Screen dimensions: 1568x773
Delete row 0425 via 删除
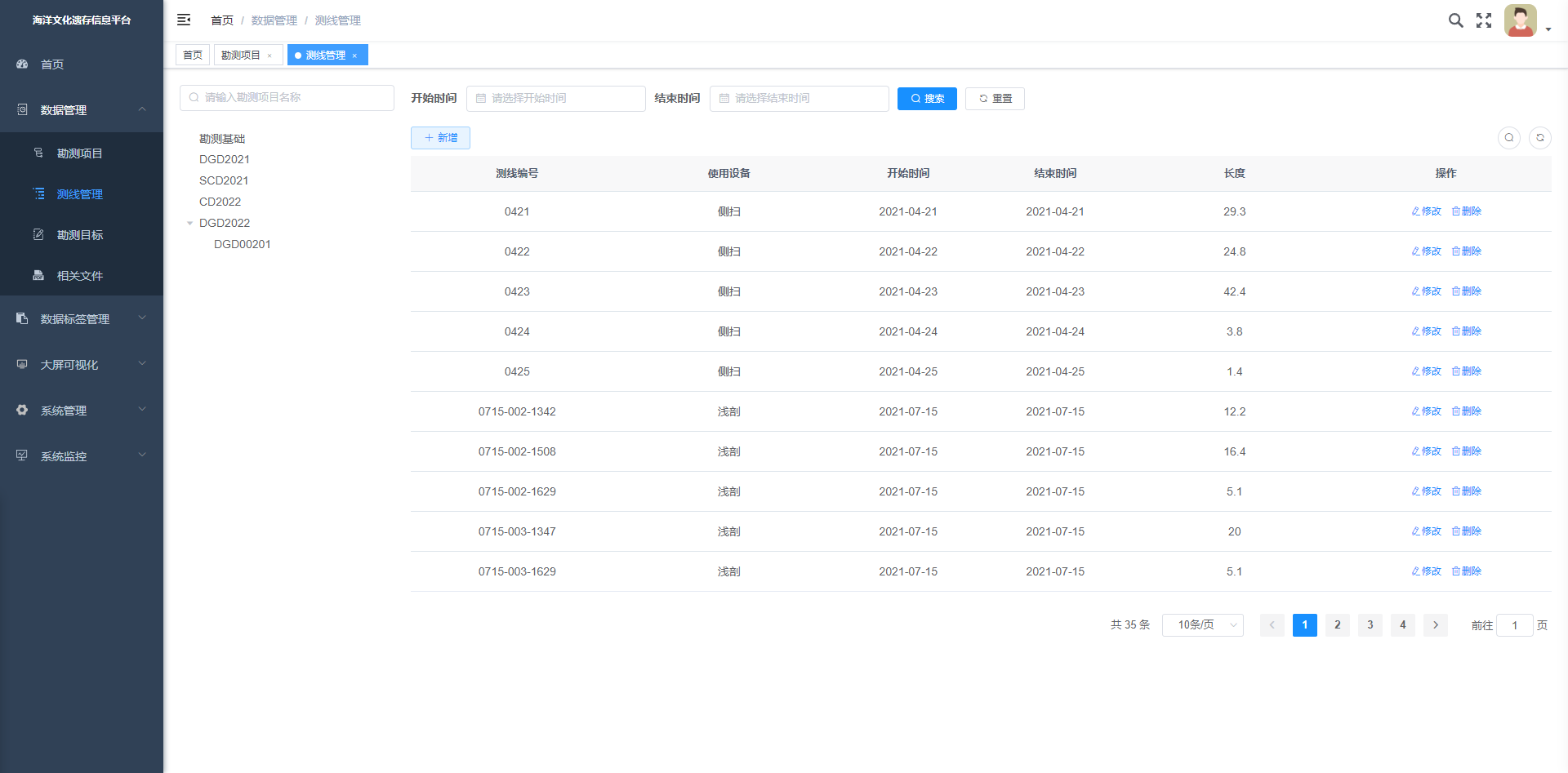pyautogui.click(x=1467, y=371)
